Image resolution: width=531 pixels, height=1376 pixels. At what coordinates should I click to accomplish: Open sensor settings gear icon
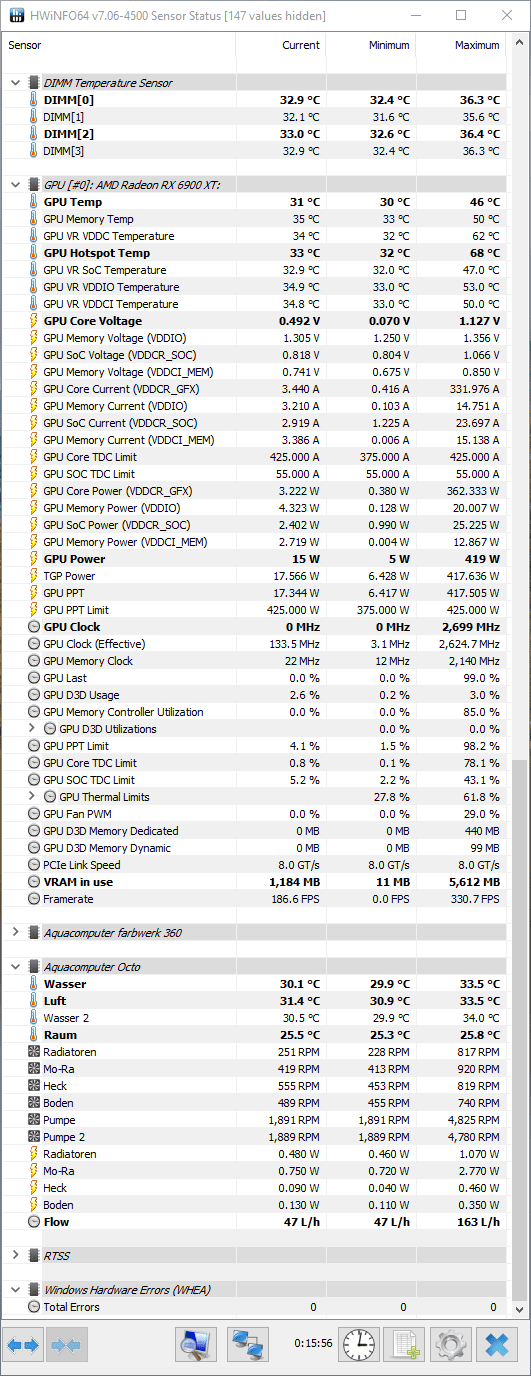[x=450, y=1345]
